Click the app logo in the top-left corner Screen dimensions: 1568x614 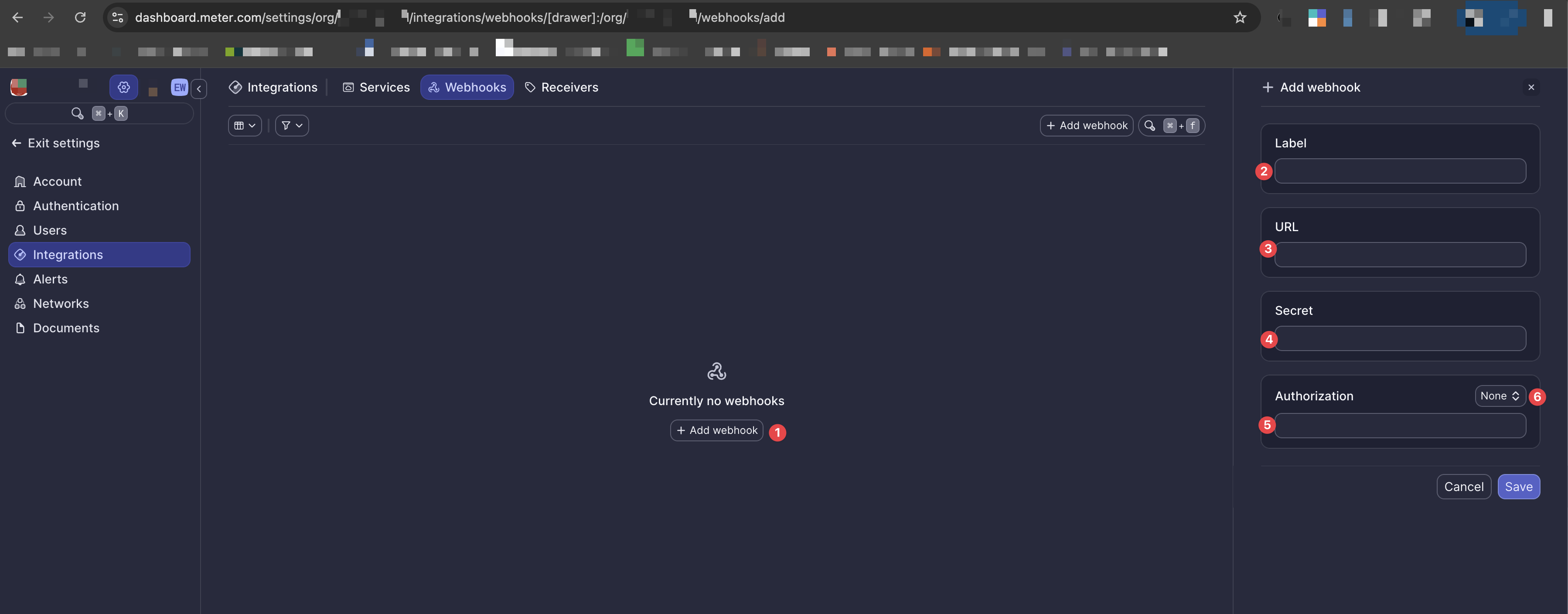click(18, 86)
